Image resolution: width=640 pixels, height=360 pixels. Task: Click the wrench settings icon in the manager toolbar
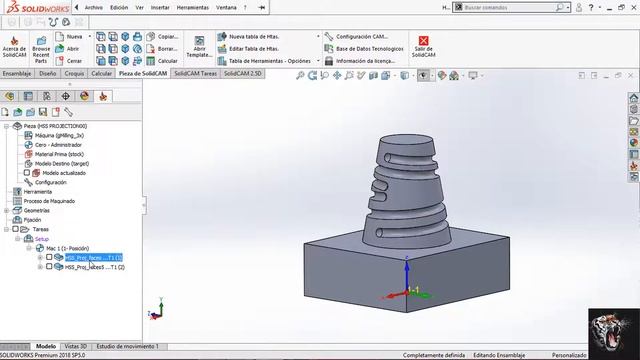point(68,112)
